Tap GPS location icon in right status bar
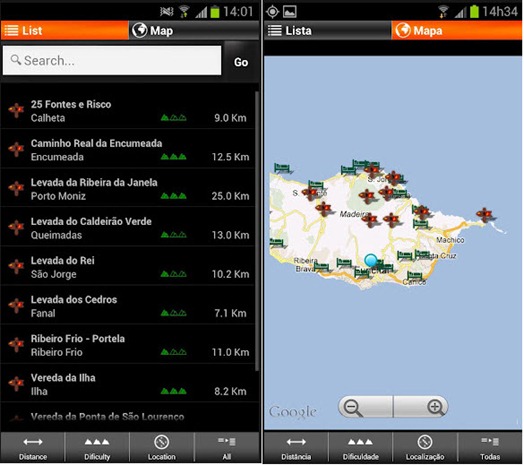524x465 pixels. pos(272,12)
